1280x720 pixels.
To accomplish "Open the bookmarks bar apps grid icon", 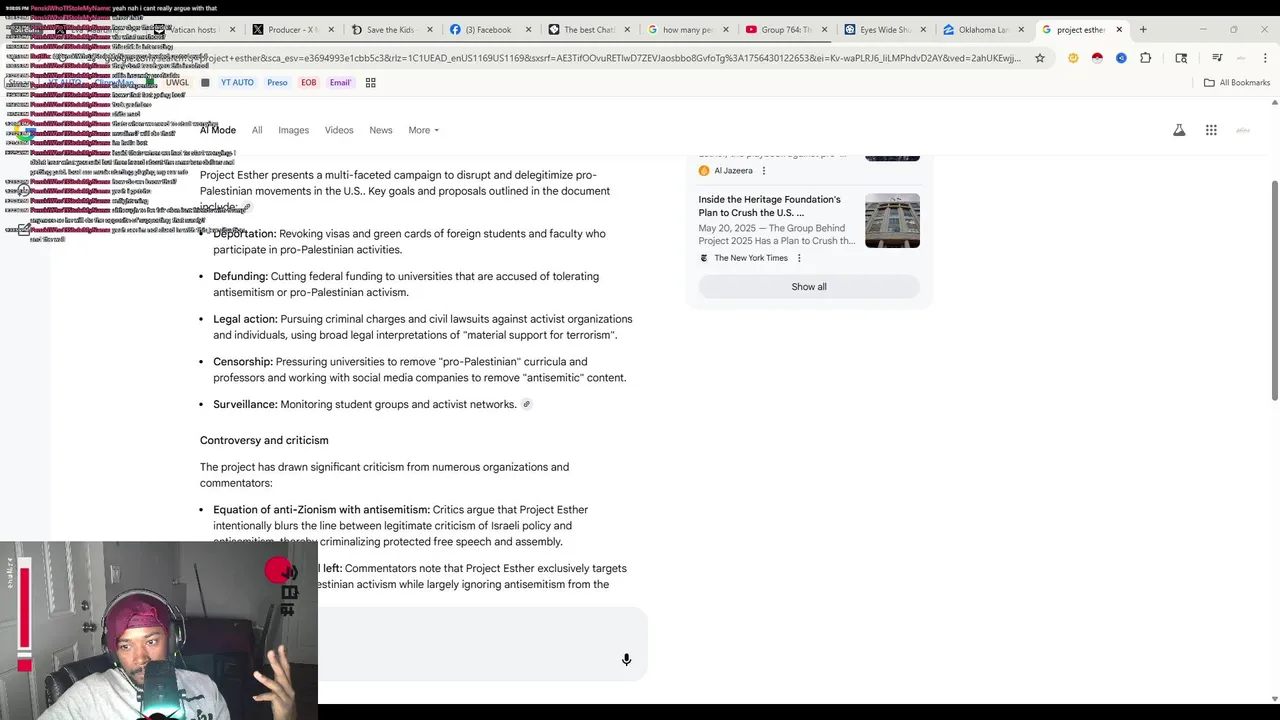I will 370,83.
